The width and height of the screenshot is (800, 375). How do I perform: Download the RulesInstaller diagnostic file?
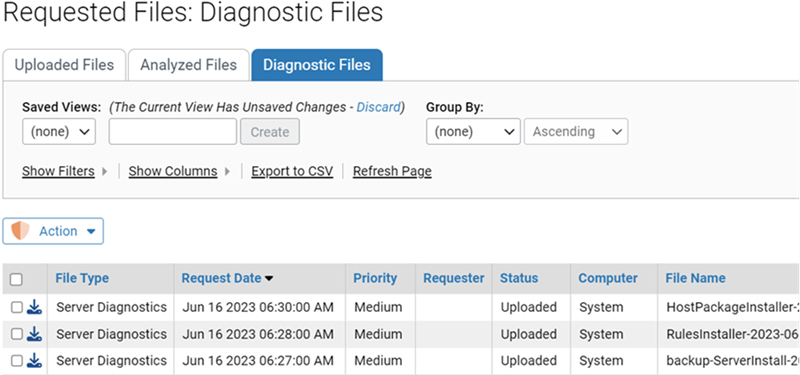[x=34, y=334]
